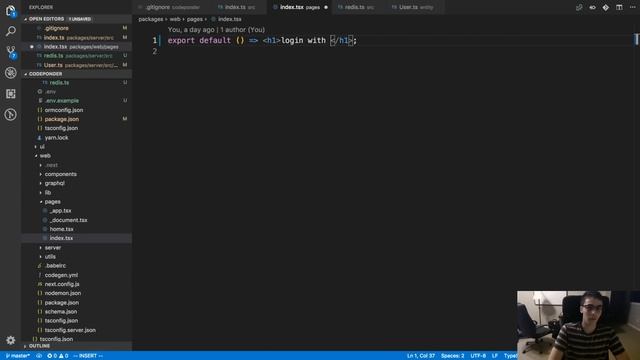Switch to the index.ts src tab
The height and width of the screenshot is (360, 640).
pyautogui.click(x=236, y=7)
